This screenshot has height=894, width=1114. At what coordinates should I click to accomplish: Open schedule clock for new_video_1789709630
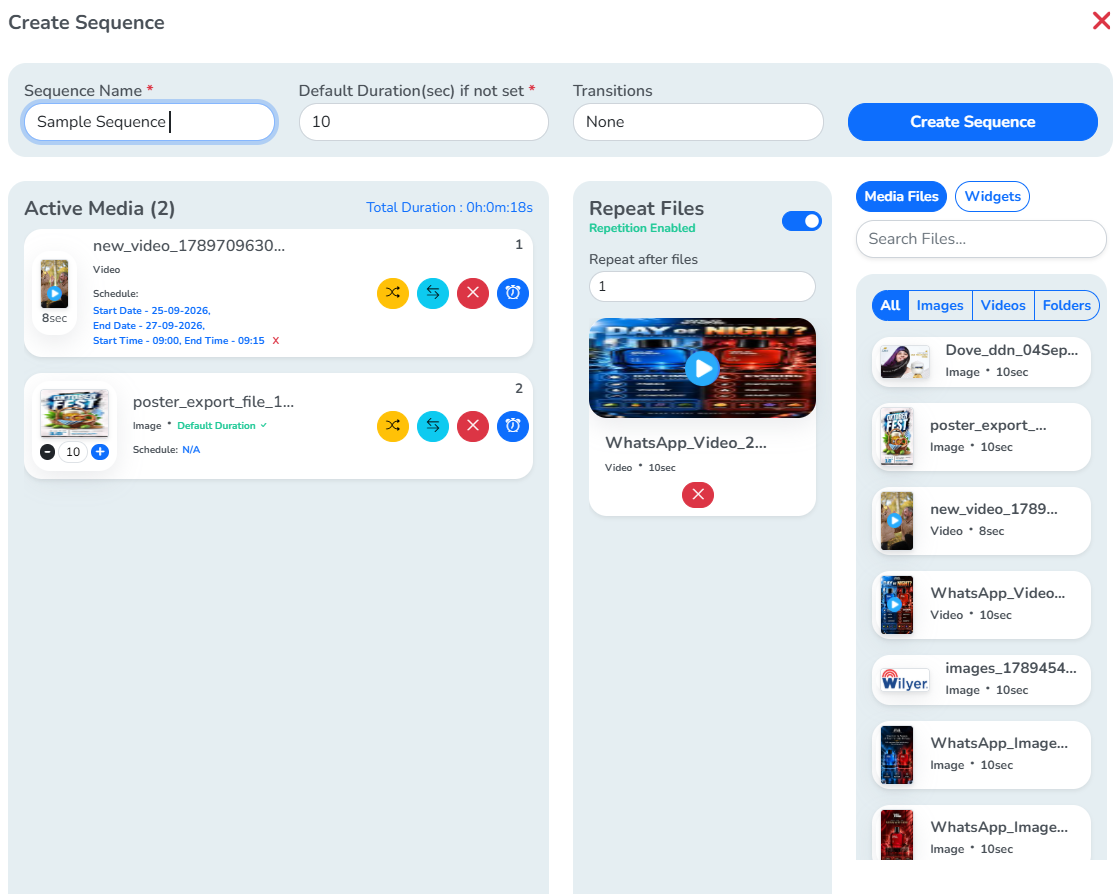click(513, 293)
